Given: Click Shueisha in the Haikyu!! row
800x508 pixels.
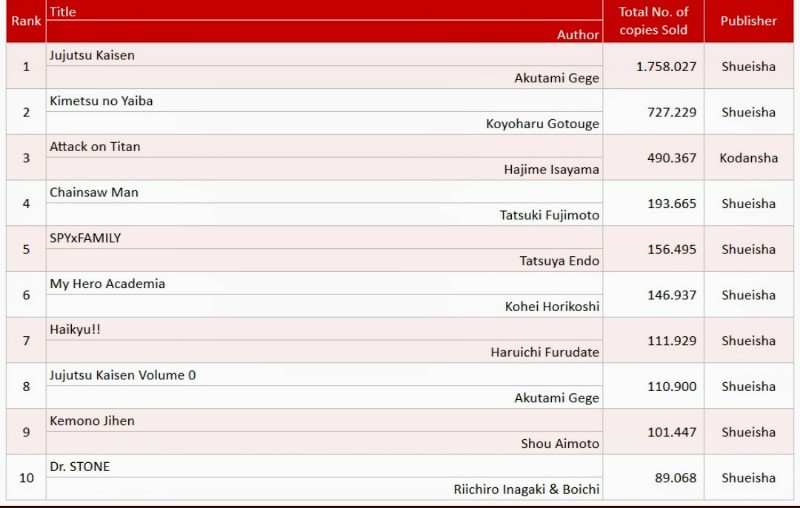Looking at the screenshot, I should (x=748, y=341).
